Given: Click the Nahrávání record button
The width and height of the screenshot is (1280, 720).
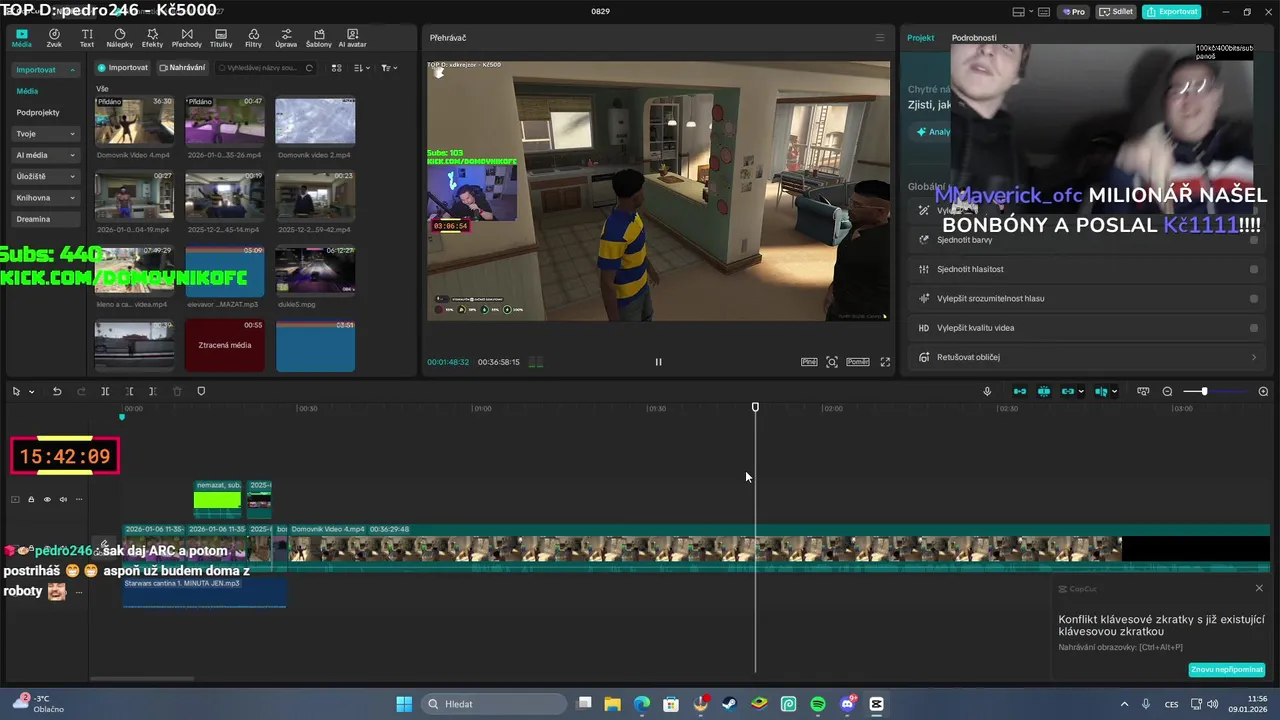Looking at the screenshot, I should pyautogui.click(x=182, y=68).
